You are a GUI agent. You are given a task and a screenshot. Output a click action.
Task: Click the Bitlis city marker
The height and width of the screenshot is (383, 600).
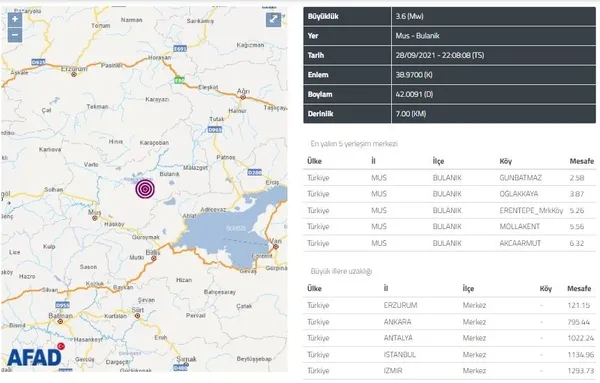pos(153,259)
